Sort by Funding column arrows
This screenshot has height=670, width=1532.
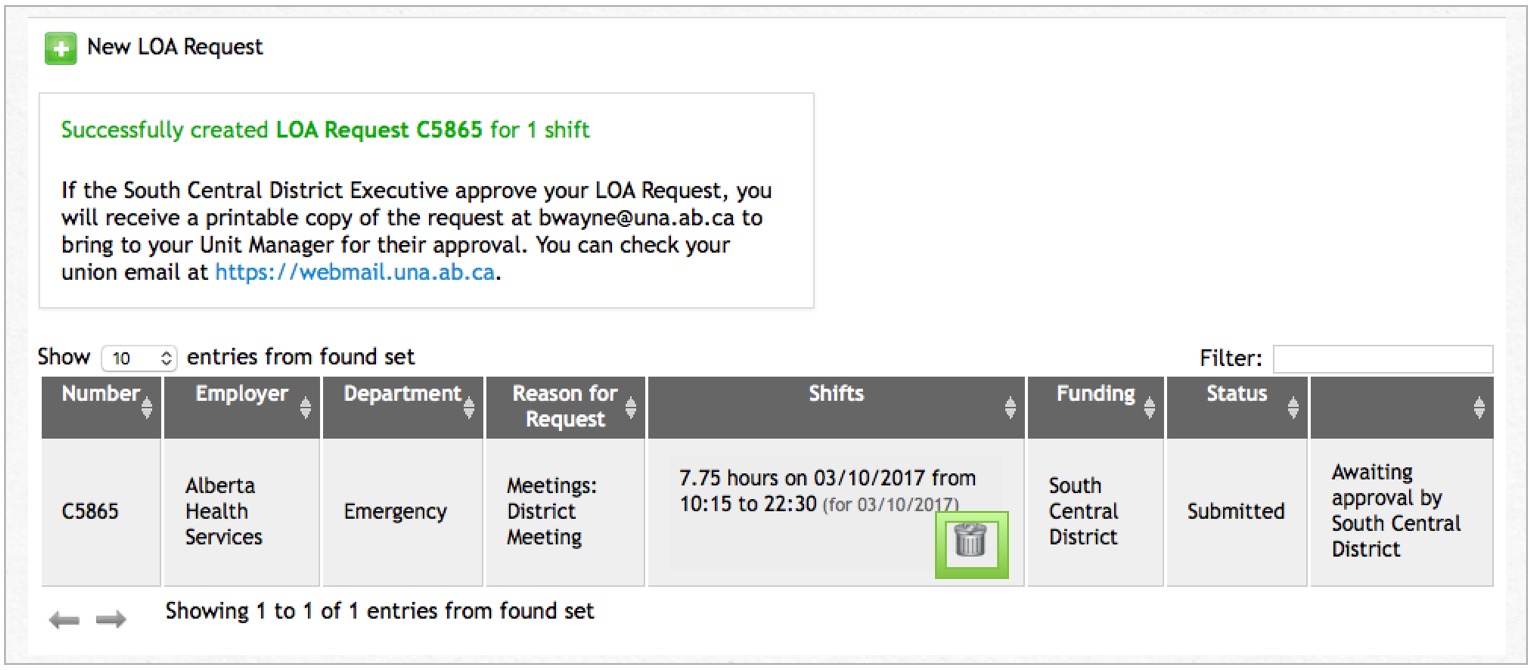click(x=1149, y=407)
